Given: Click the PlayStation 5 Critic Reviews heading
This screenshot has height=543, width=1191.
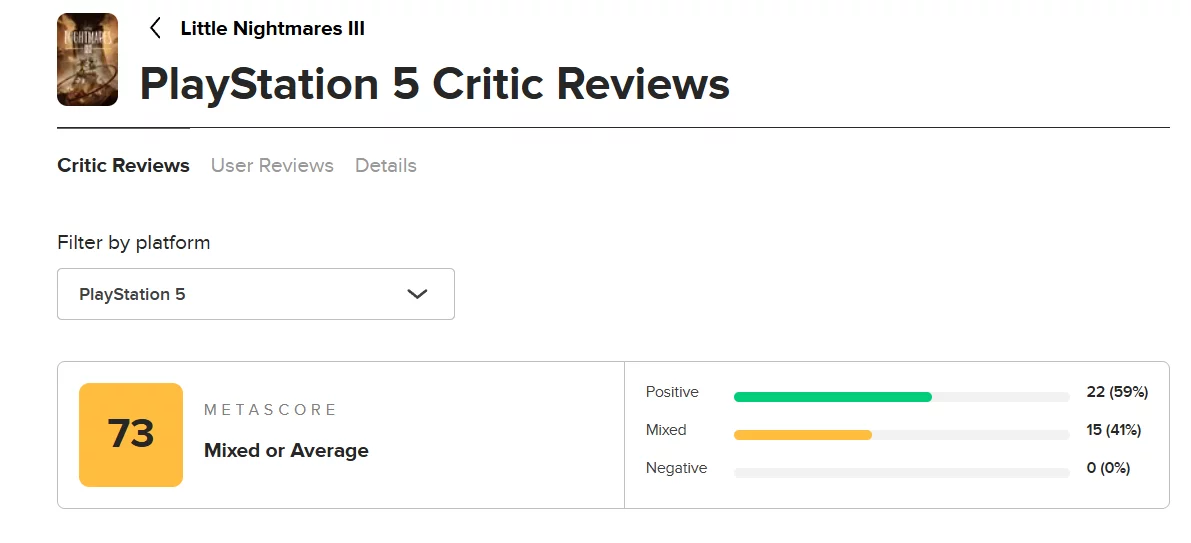Looking at the screenshot, I should pos(434,84).
